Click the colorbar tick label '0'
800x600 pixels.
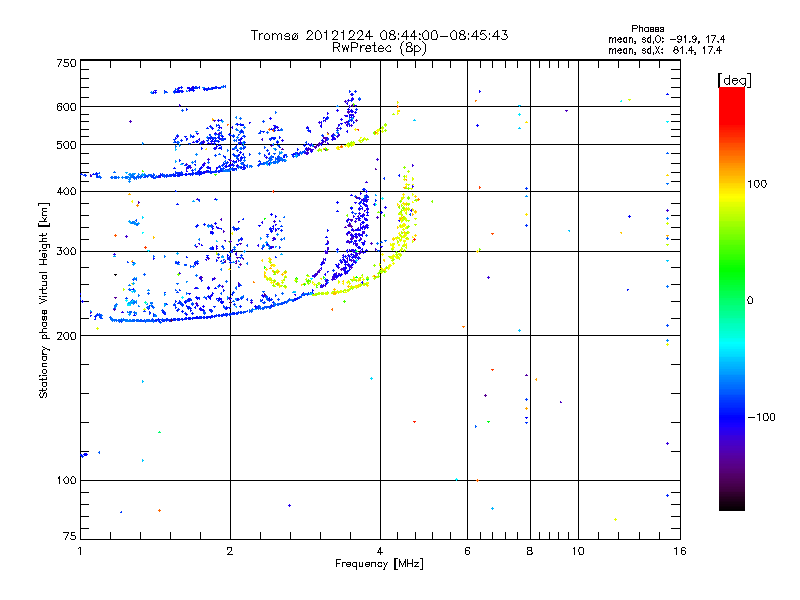tap(750, 301)
